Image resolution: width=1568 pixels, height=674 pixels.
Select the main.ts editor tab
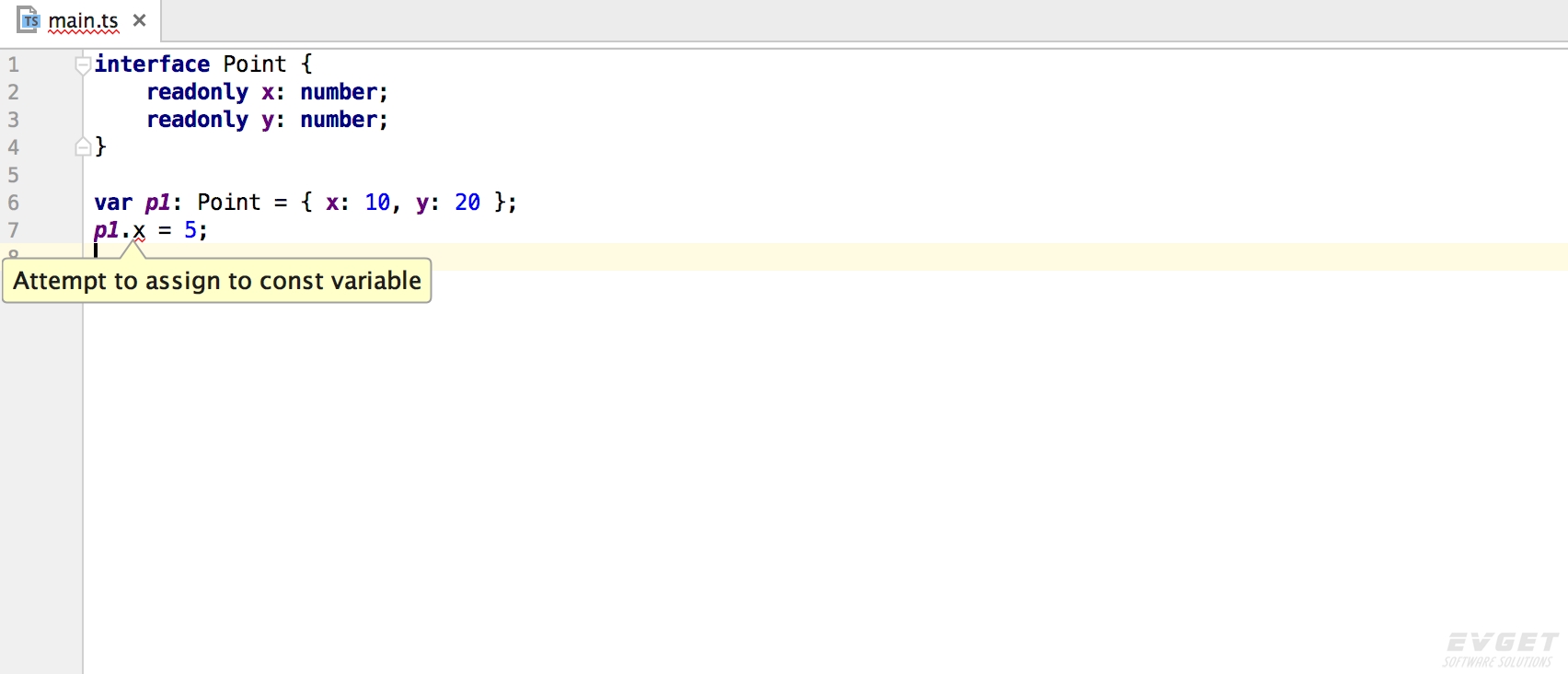tap(81, 20)
